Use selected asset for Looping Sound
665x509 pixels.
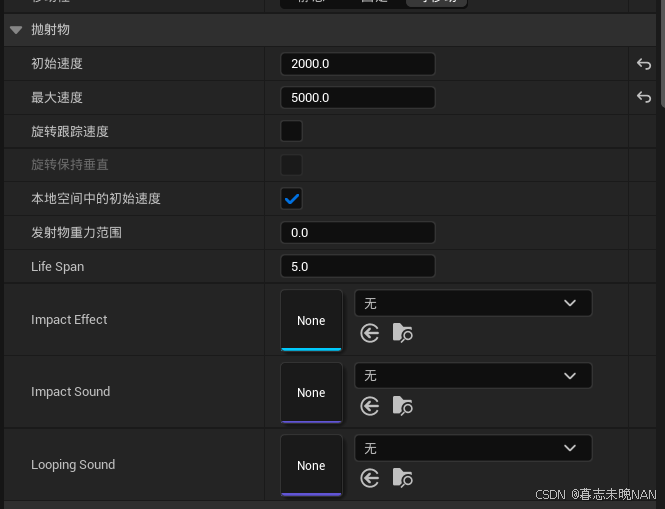click(x=370, y=478)
